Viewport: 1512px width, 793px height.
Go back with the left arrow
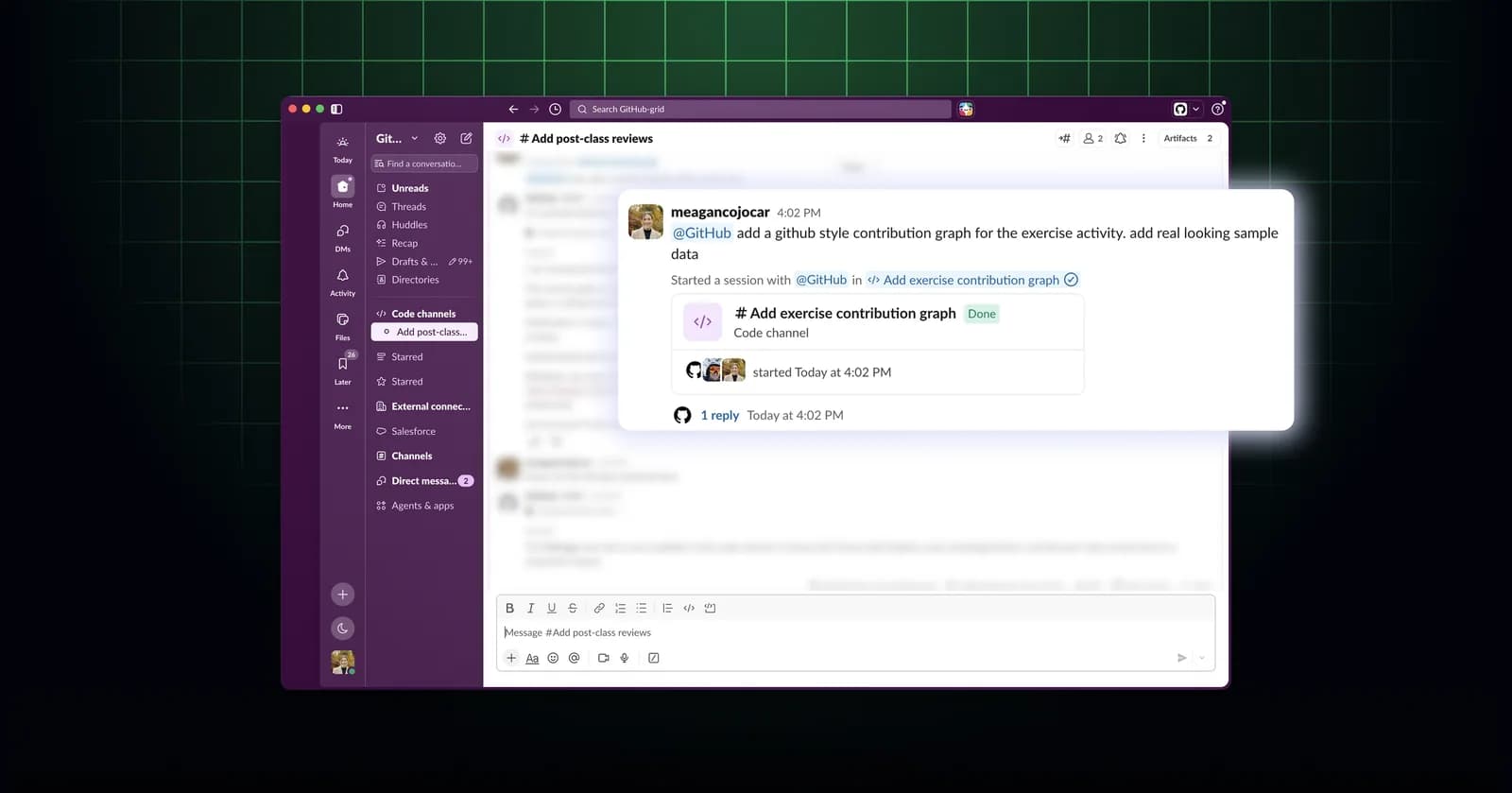513,109
